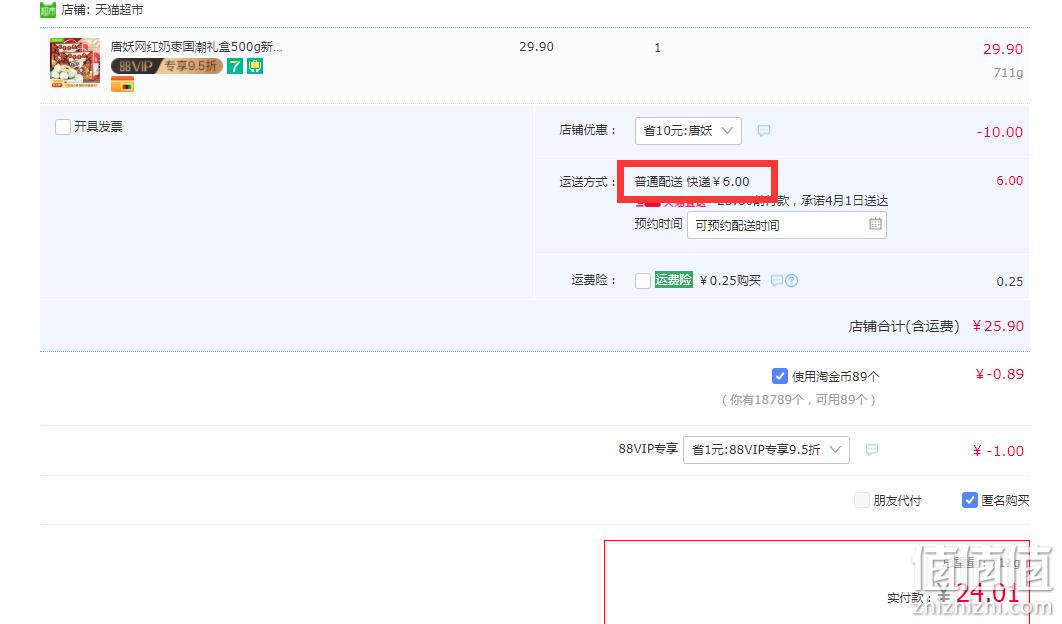Screen dimensions: 1062x624
Task: Click the comment icon in the 运费险 row
Action: tap(776, 280)
